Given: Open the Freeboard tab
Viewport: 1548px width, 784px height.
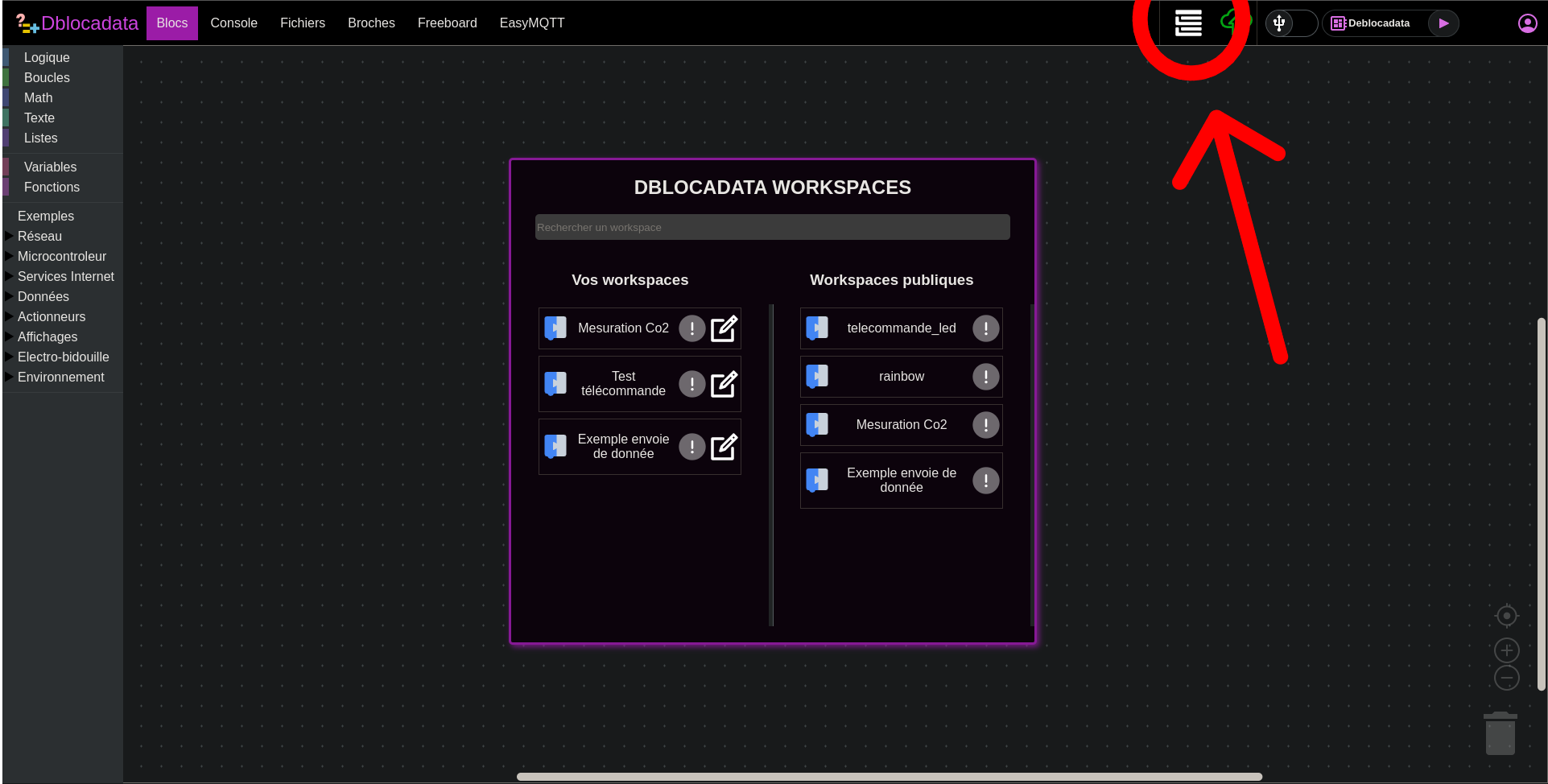Looking at the screenshot, I should (x=447, y=23).
